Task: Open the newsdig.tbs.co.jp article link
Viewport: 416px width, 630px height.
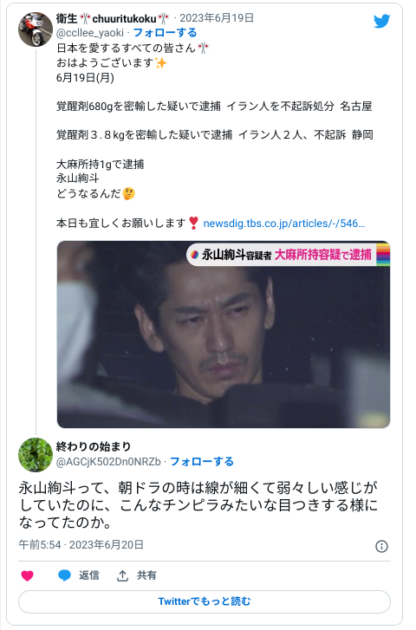Action: (284, 223)
